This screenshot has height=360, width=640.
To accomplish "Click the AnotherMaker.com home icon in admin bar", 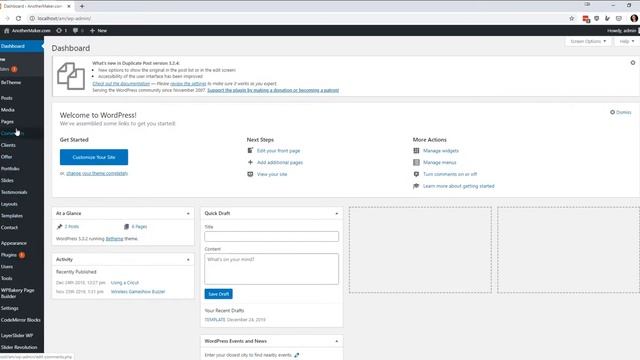I will coord(6,31).
